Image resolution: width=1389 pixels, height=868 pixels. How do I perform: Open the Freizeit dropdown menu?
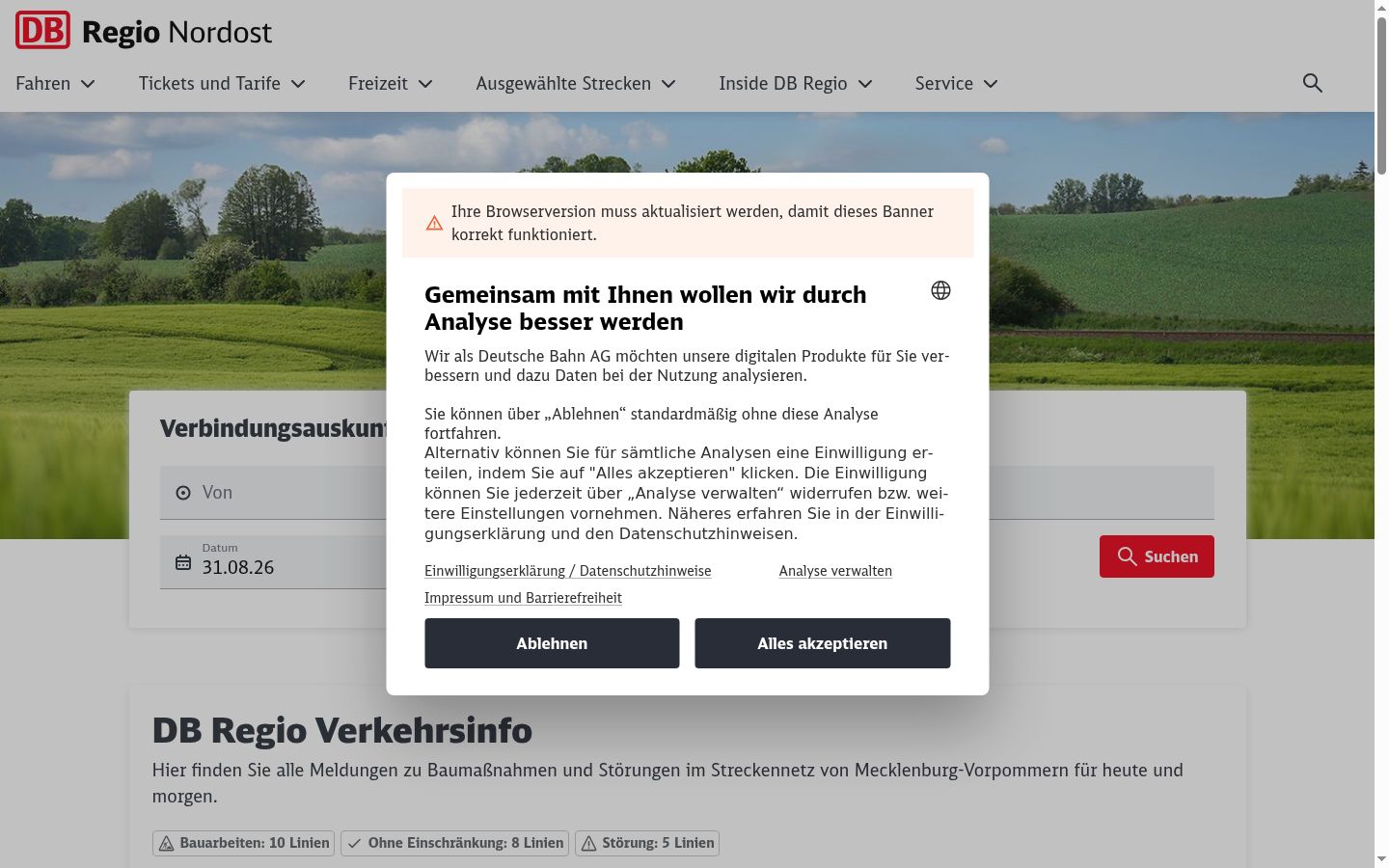[391, 84]
